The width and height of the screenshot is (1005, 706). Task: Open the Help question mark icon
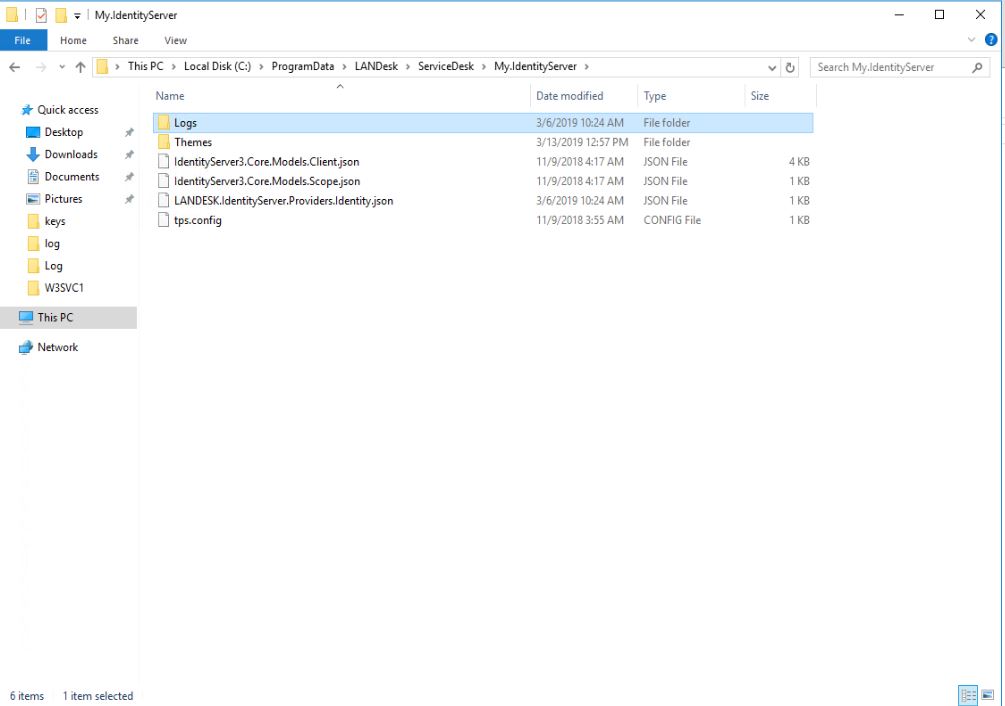990,40
